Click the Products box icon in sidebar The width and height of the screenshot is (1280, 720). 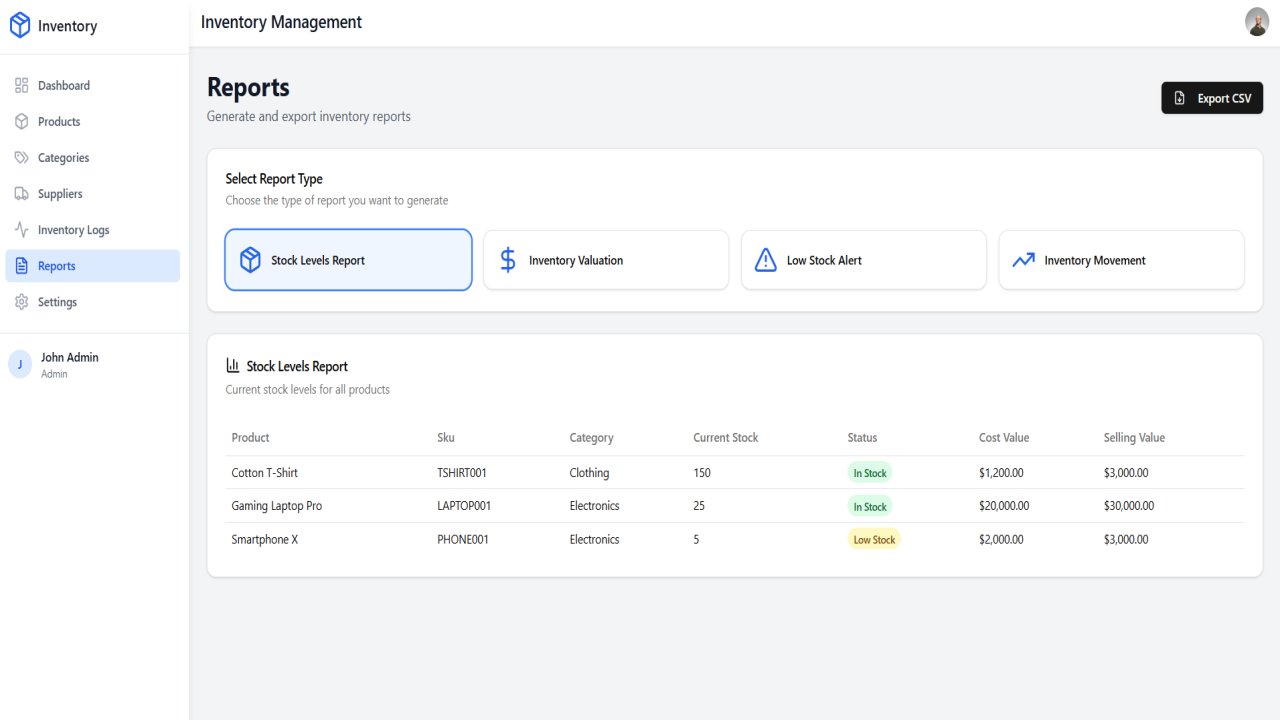21,122
